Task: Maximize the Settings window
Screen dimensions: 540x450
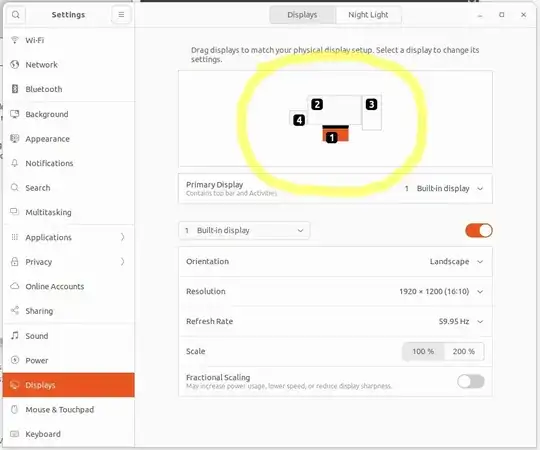Action: click(x=502, y=15)
